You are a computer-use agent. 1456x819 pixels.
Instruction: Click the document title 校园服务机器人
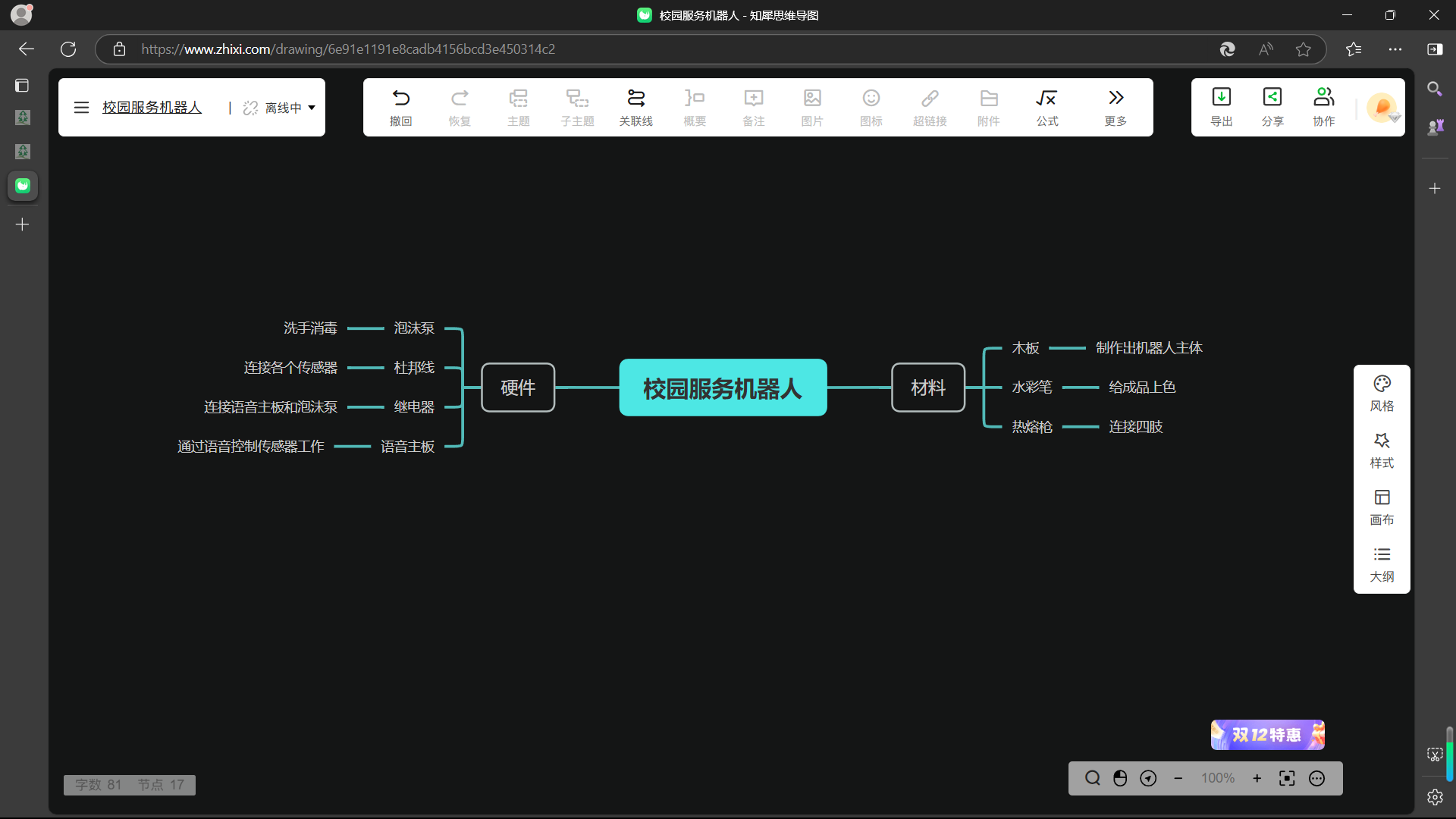[152, 108]
